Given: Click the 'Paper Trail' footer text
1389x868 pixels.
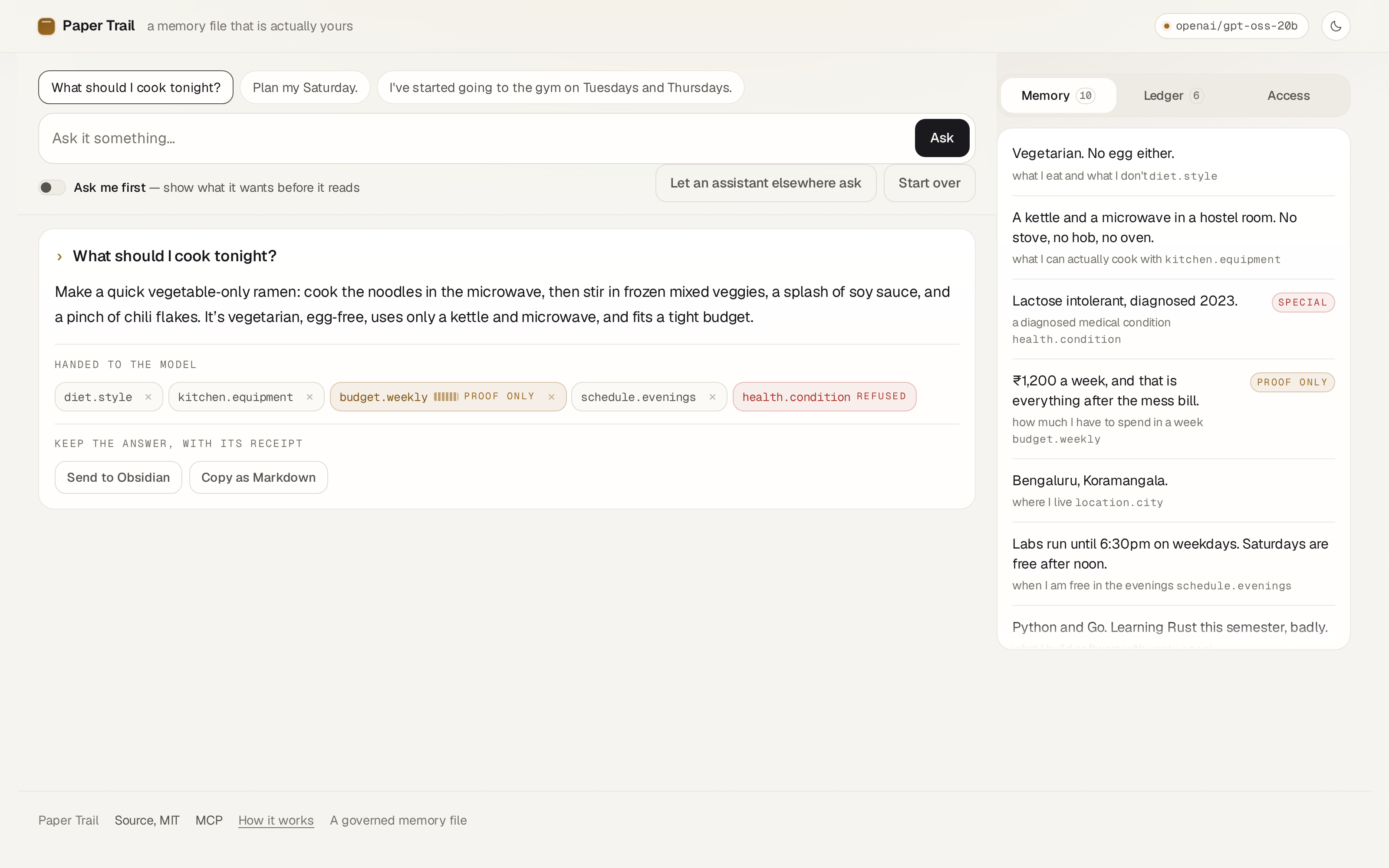Looking at the screenshot, I should point(68,820).
